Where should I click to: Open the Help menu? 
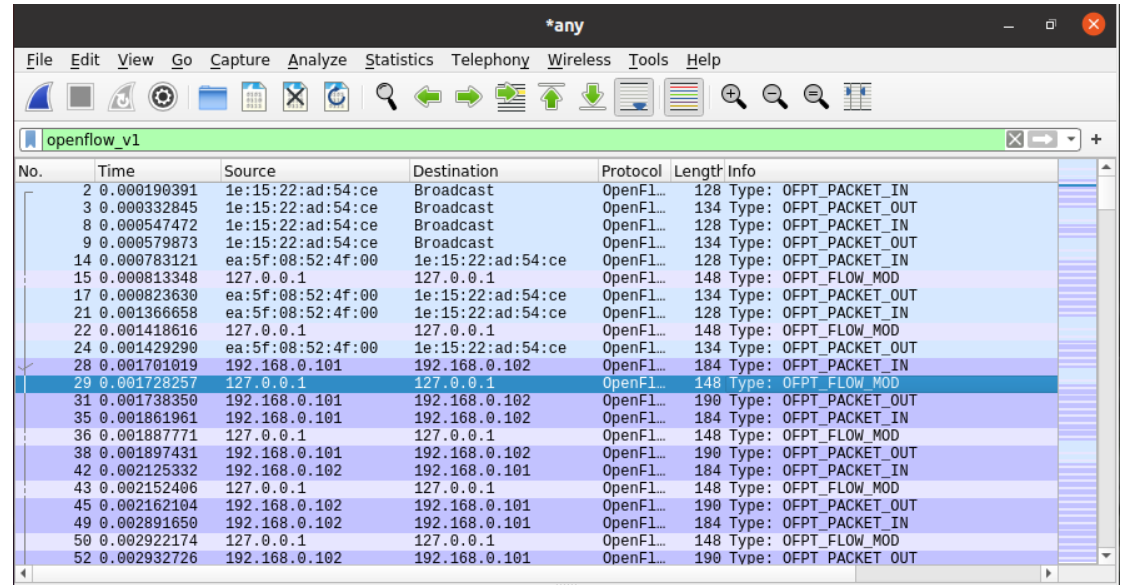[703, 60]
